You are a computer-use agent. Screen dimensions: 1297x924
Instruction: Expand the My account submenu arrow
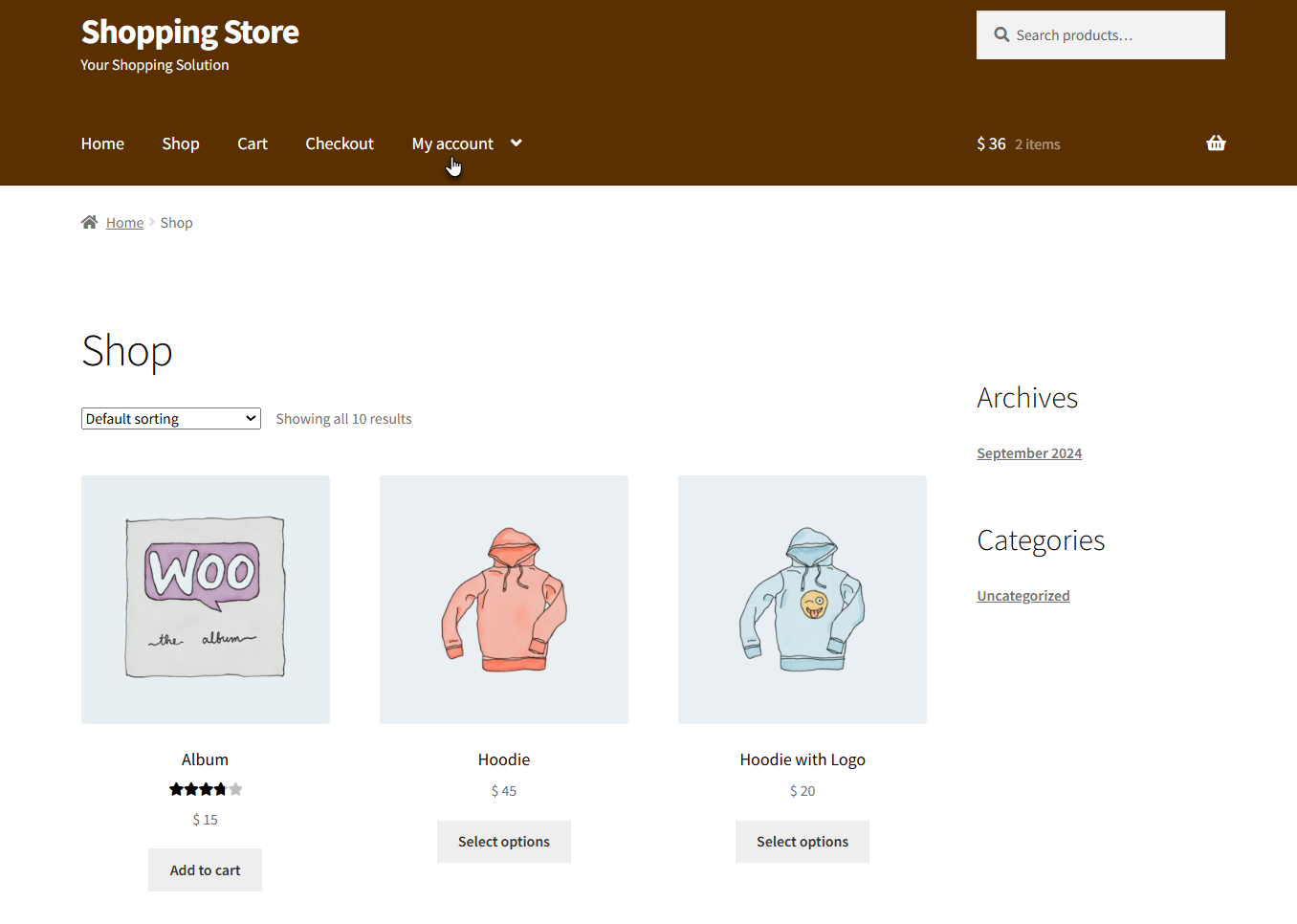517,143
